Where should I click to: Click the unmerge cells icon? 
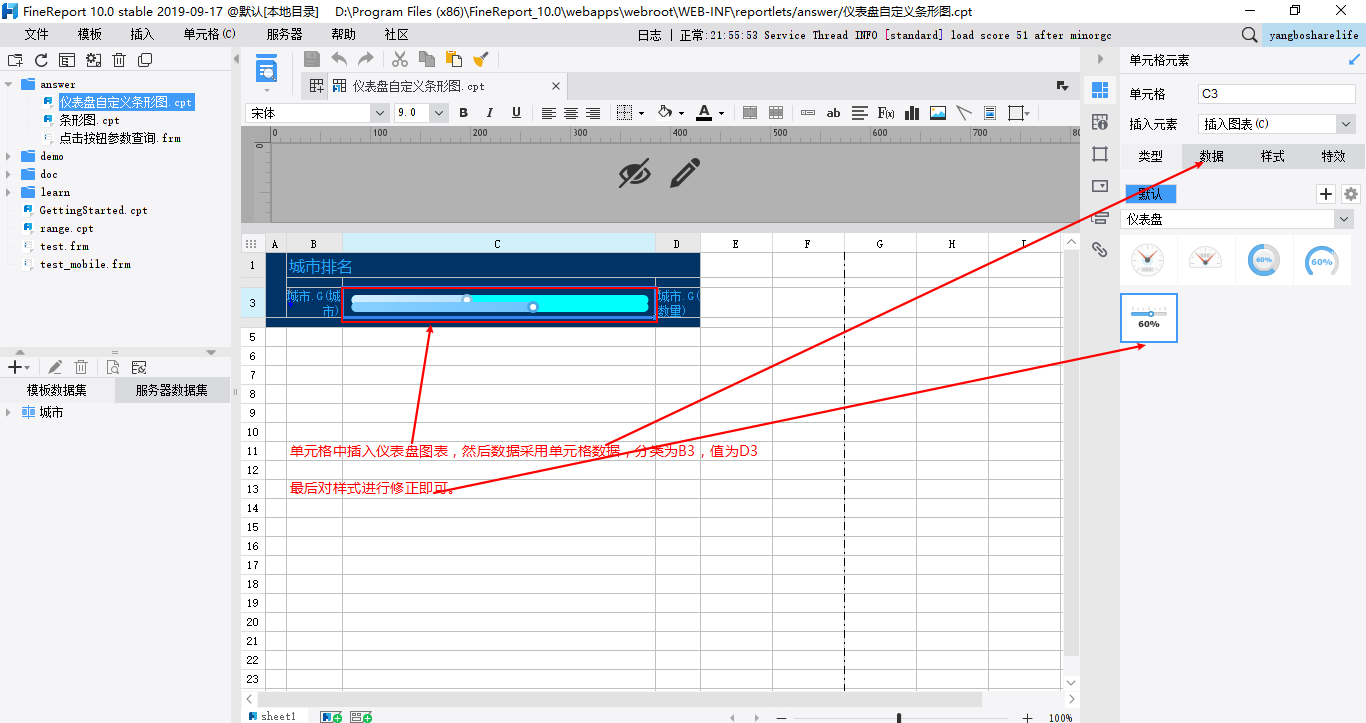click(x=775, y=113)
